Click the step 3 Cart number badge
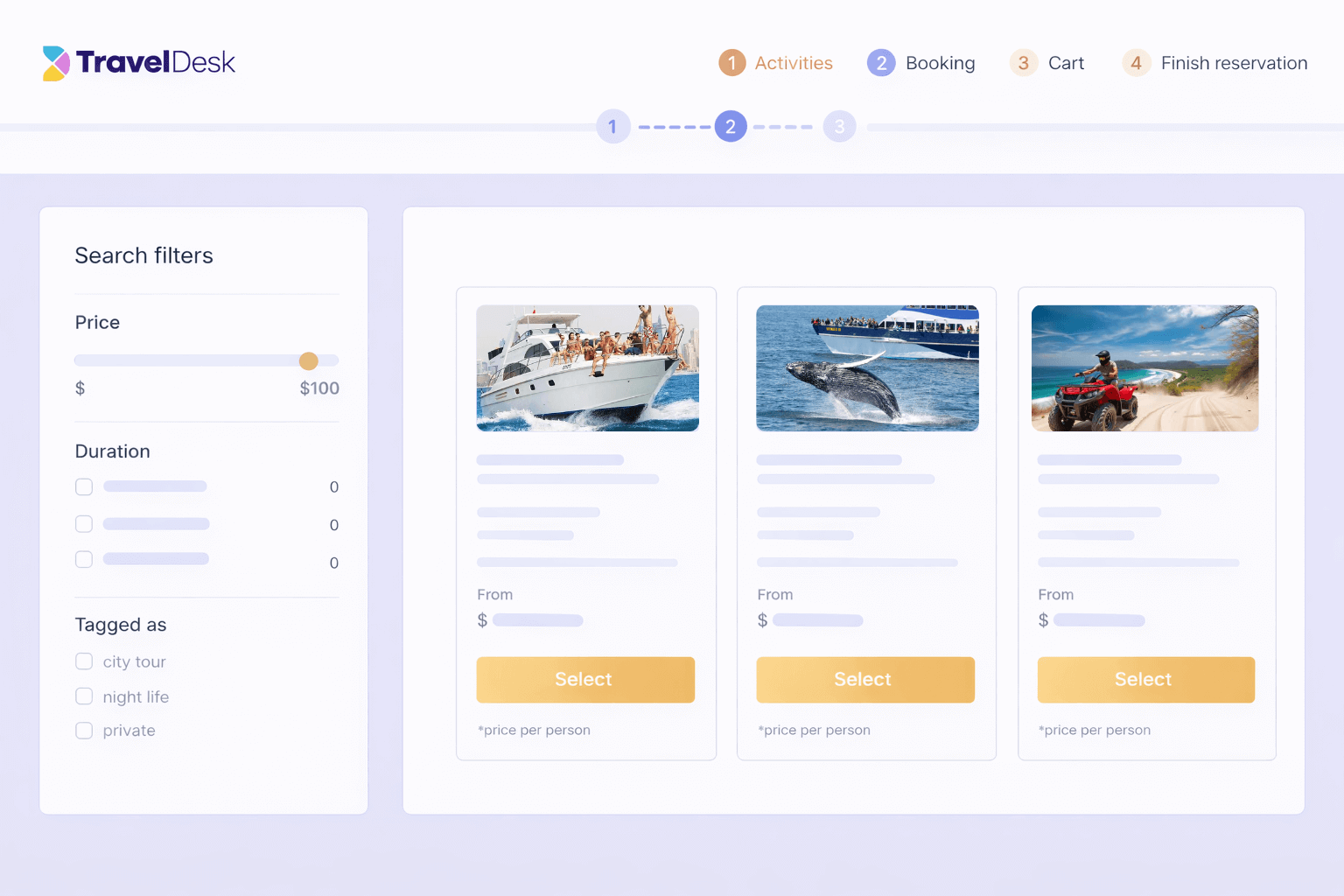This screenshot has height=896, width=1344. (x=1023, y=63)
